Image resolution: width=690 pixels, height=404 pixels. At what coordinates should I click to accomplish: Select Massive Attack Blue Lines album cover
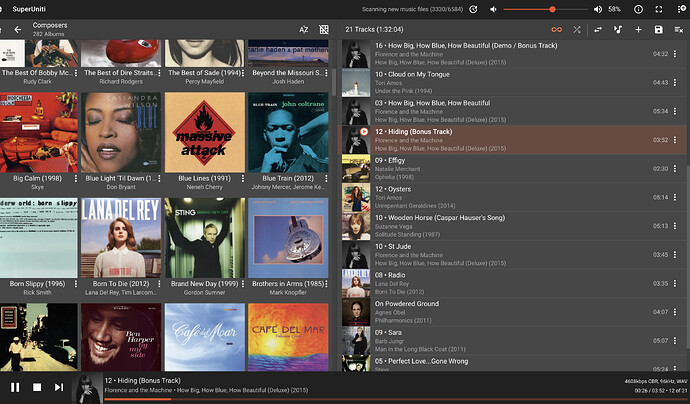point(205,132)
